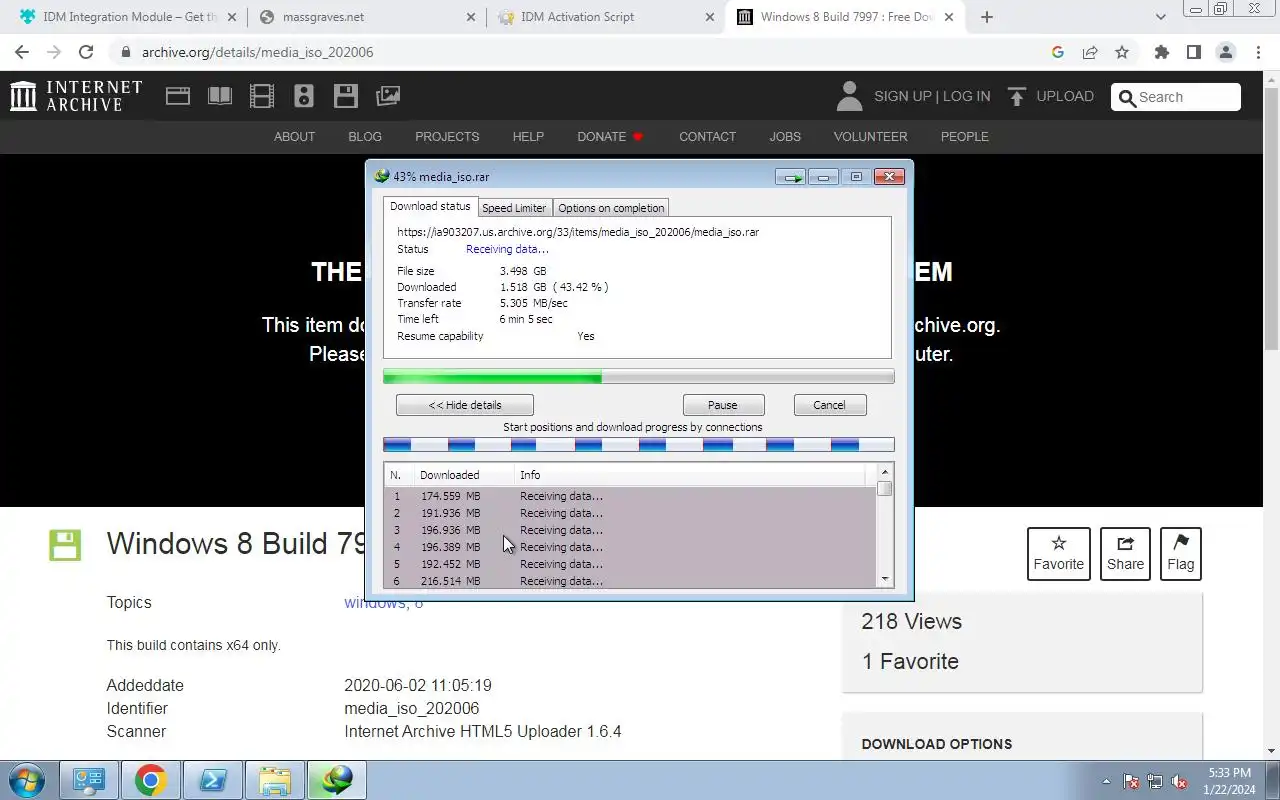1280x800 pixels.
Task: Click the Favorite star button
Action: pos(1058,553)
